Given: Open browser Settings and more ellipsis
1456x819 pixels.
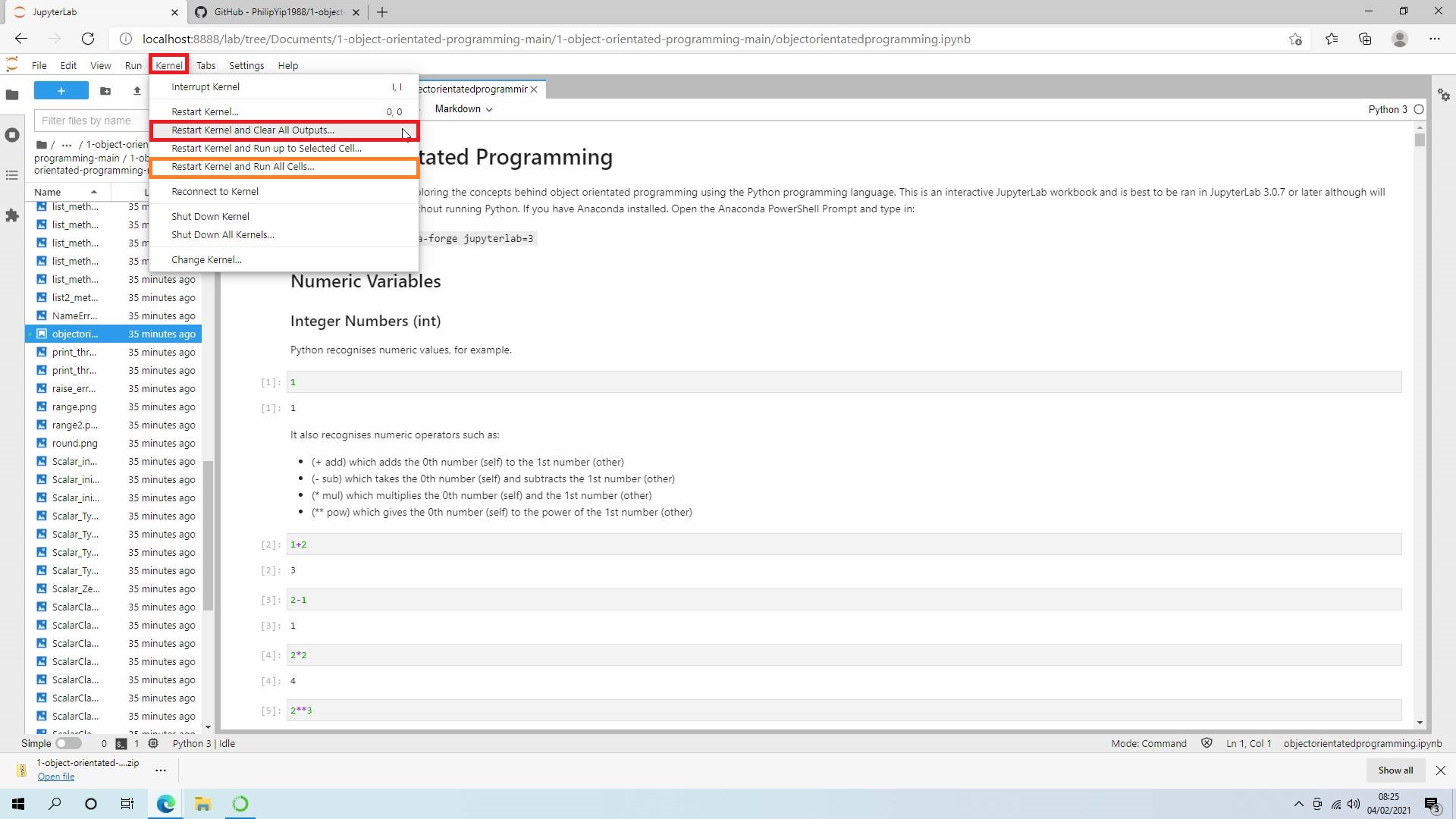Looking at the screenshot, I should pos(1435,39).
